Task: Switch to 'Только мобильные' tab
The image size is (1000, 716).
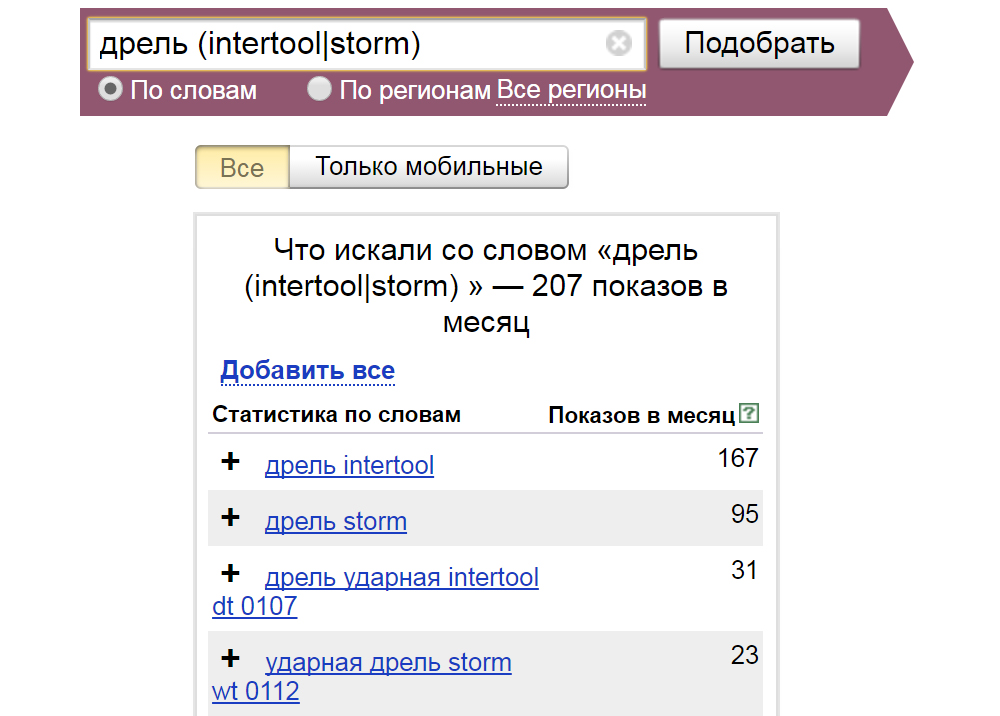Action: [429, 167]
